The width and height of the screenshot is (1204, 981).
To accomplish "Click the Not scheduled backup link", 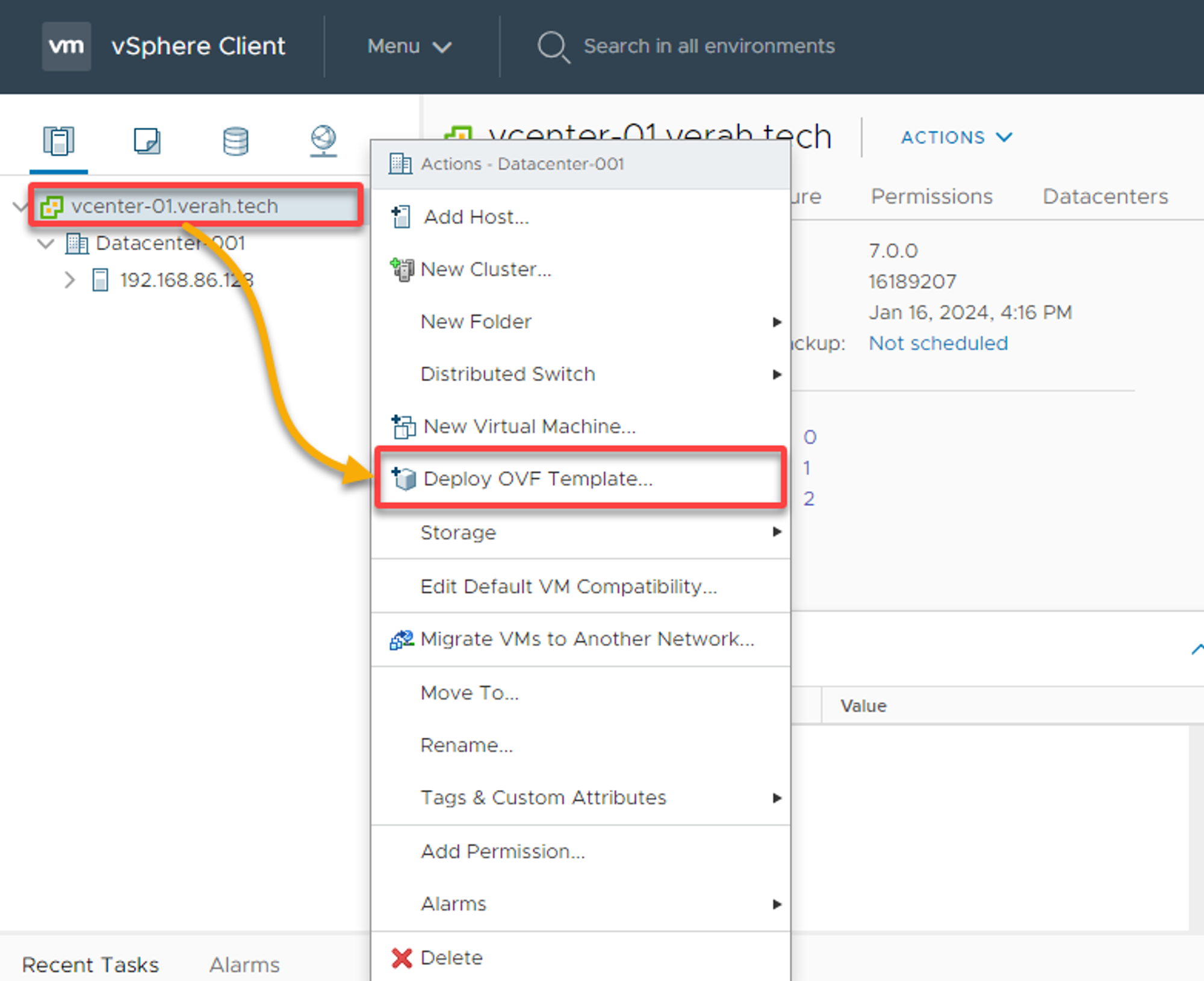I will pyautogui.click(x=938, y=343).
